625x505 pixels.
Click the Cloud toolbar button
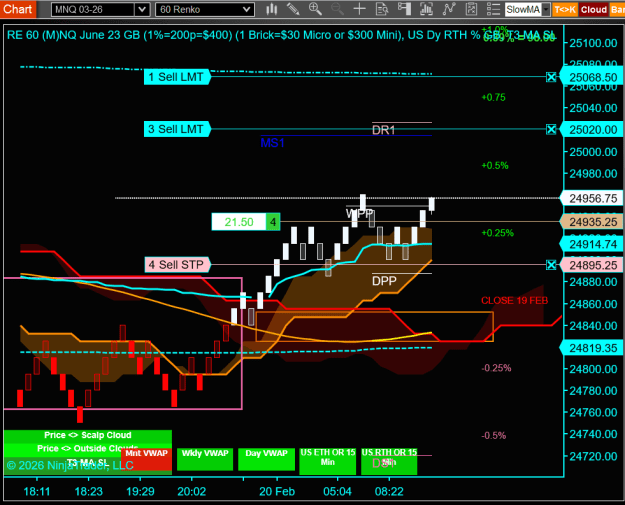[594, 10]
